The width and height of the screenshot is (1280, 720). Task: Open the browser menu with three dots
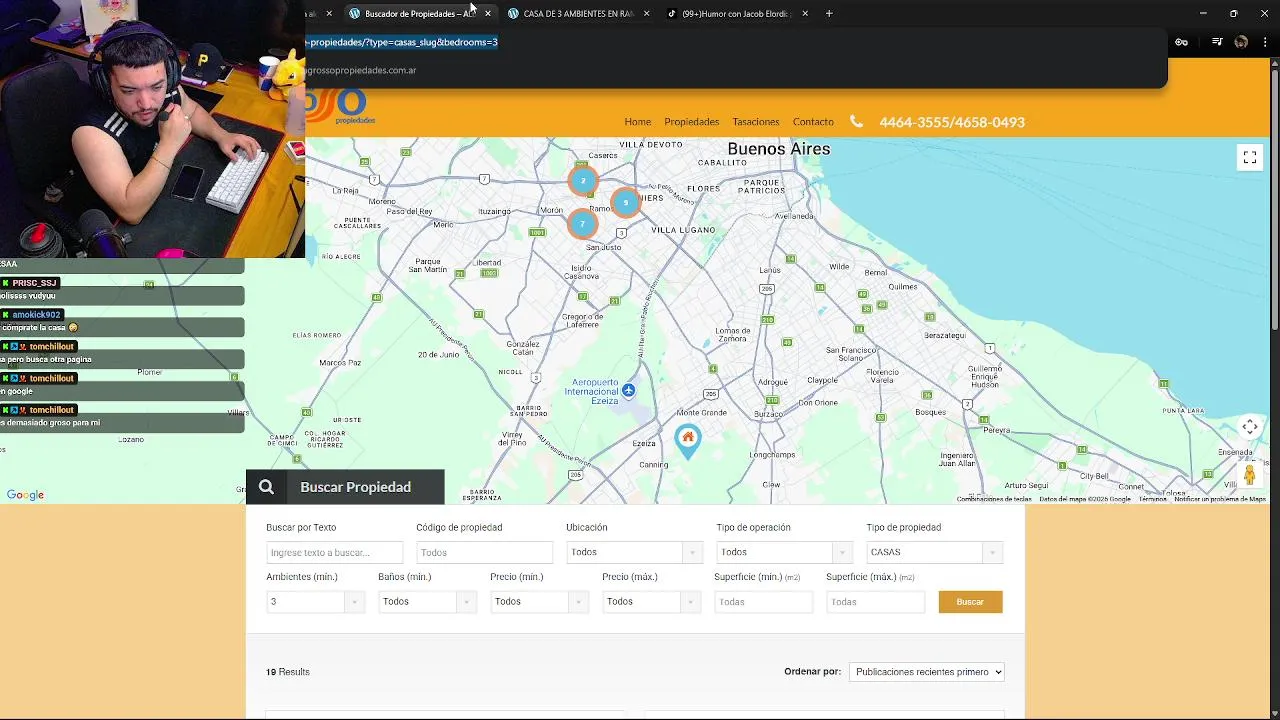[x=1266, y=42]
